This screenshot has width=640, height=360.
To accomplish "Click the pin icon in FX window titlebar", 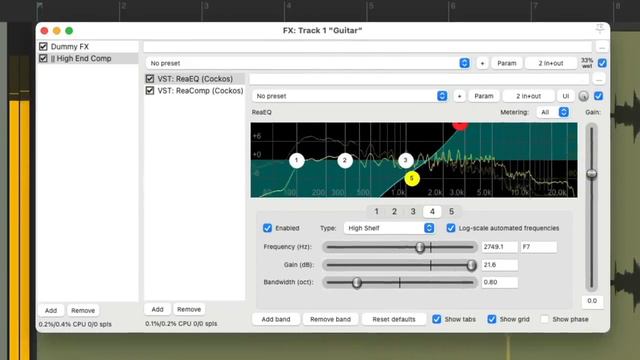I will 600,29.
